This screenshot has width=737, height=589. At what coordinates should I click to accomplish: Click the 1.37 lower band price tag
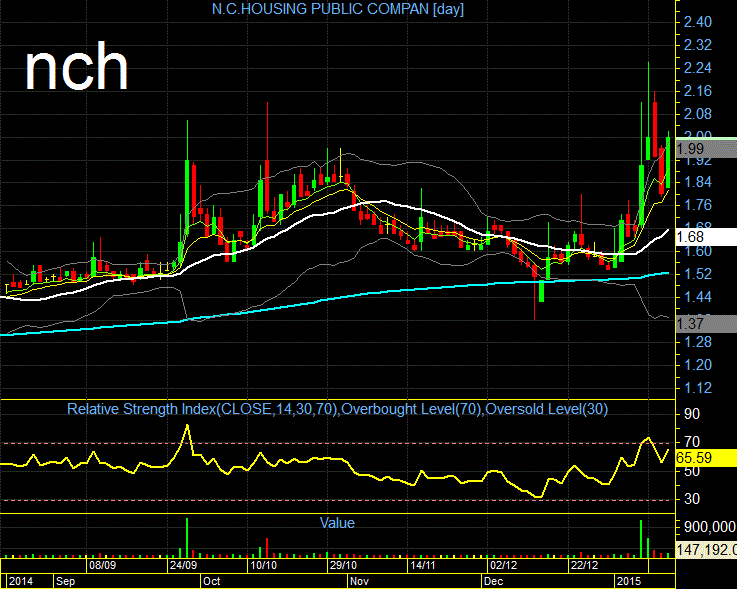[706, 324]
